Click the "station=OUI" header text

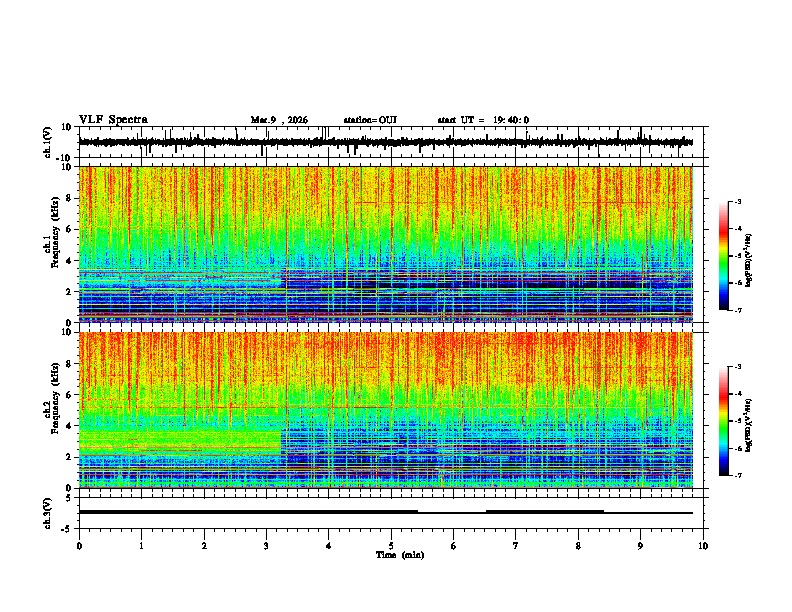(370, 120)
